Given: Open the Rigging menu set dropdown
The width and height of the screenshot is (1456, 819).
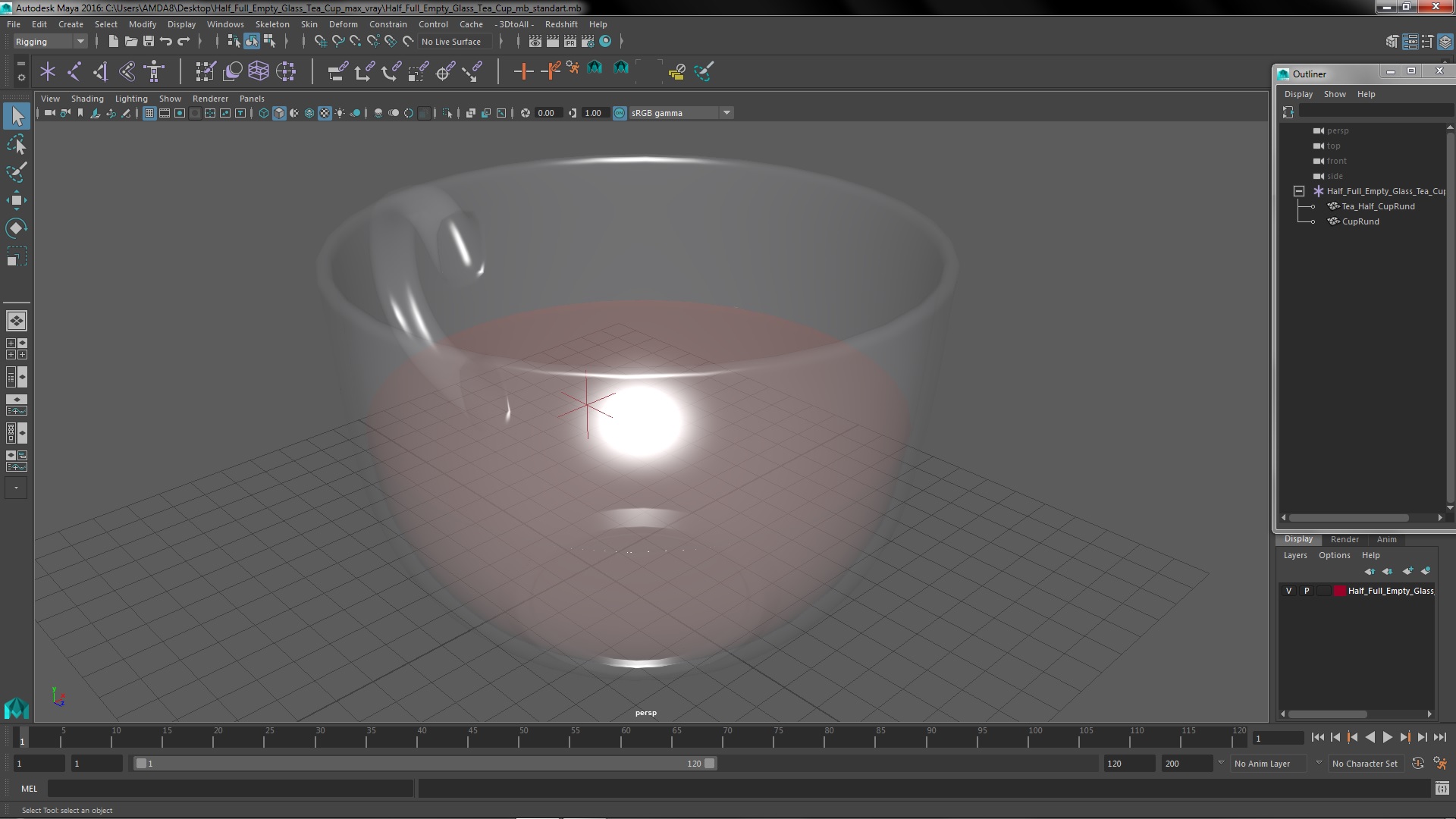Looking at the screenshot, I should click(x=50, y=42).
